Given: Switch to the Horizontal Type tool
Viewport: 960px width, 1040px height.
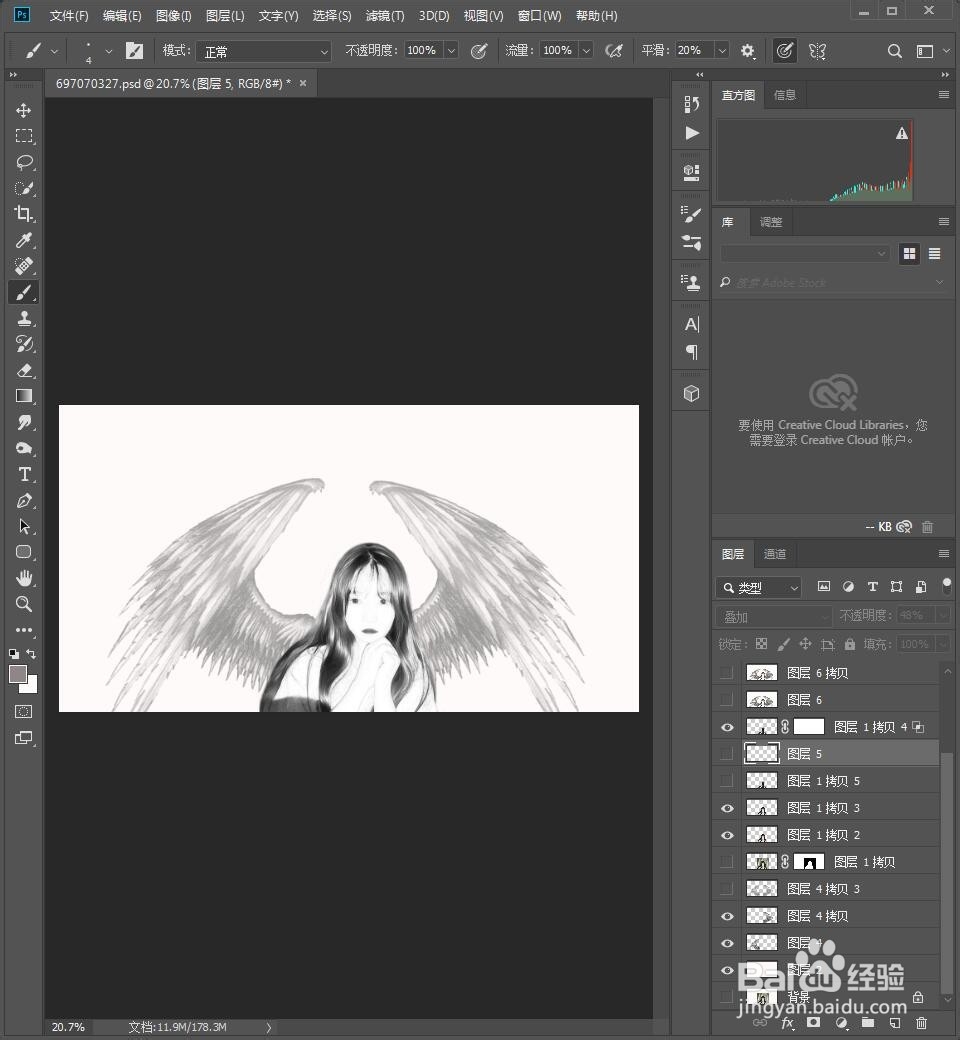Looking at the screenshot, I should (24, 474).
